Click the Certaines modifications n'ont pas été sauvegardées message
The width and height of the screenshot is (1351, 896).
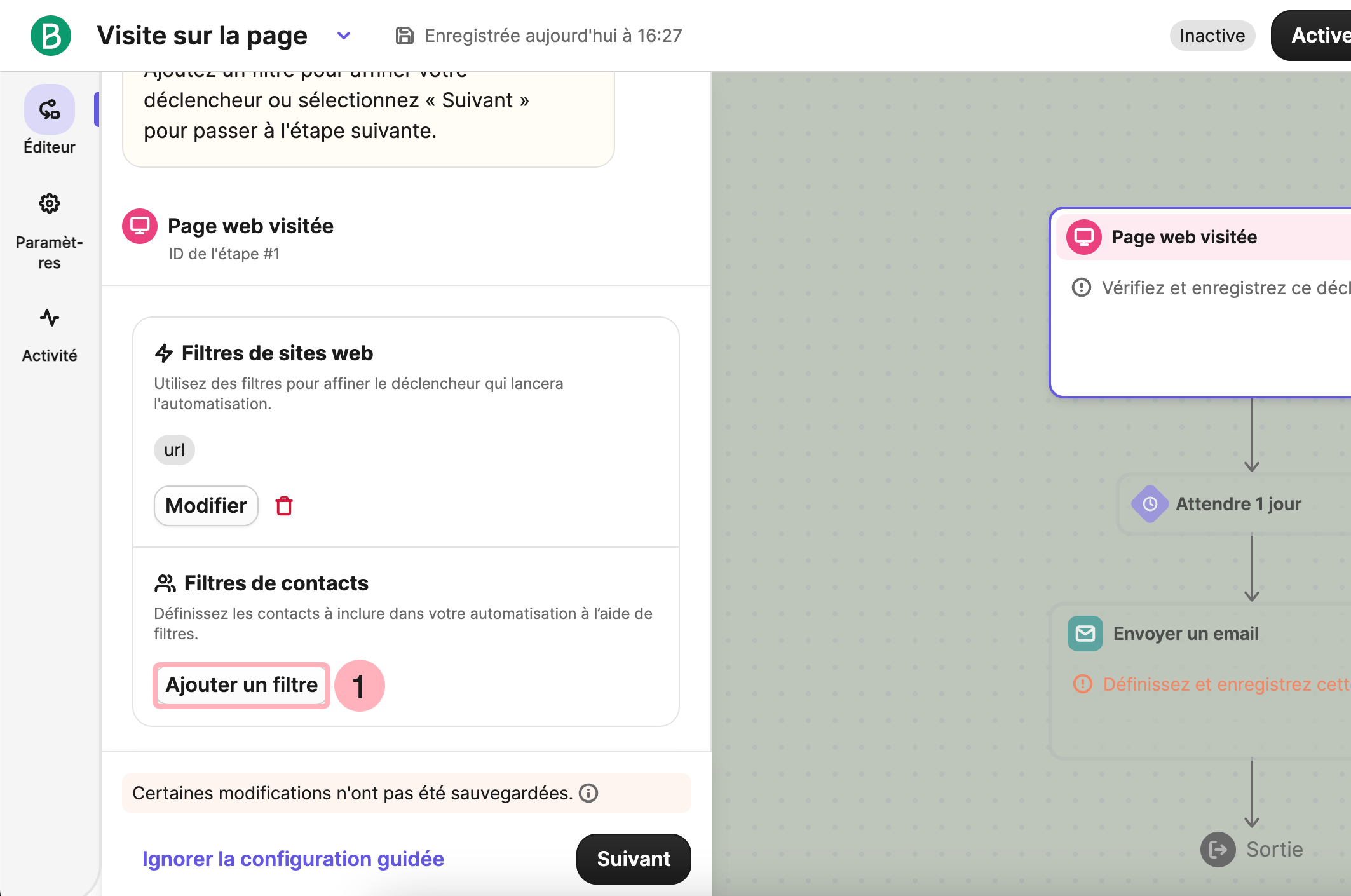(x=353, y=793)
